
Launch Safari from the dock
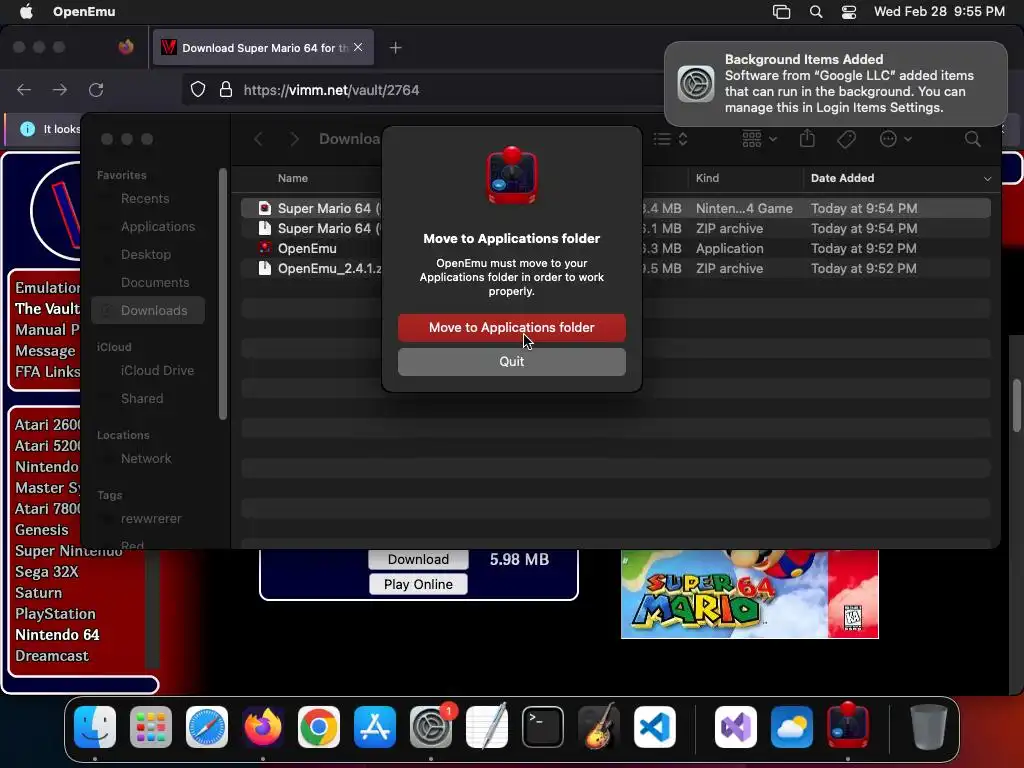207,727
